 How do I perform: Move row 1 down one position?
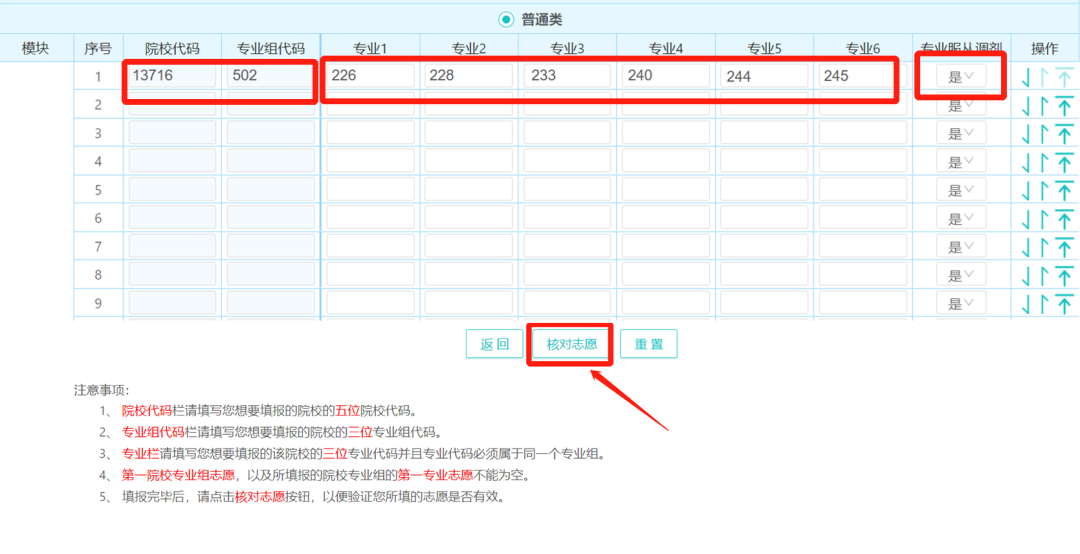[x=1027, y=78]
